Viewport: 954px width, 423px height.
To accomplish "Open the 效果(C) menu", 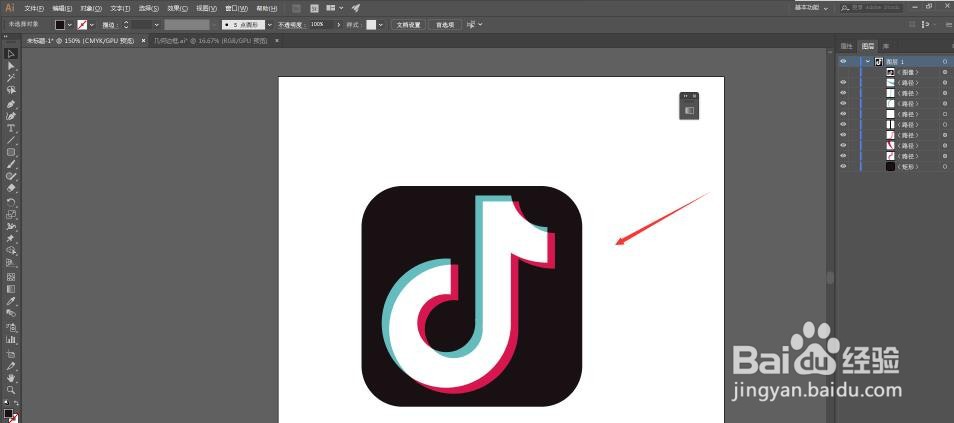I will tap(178, 9).
